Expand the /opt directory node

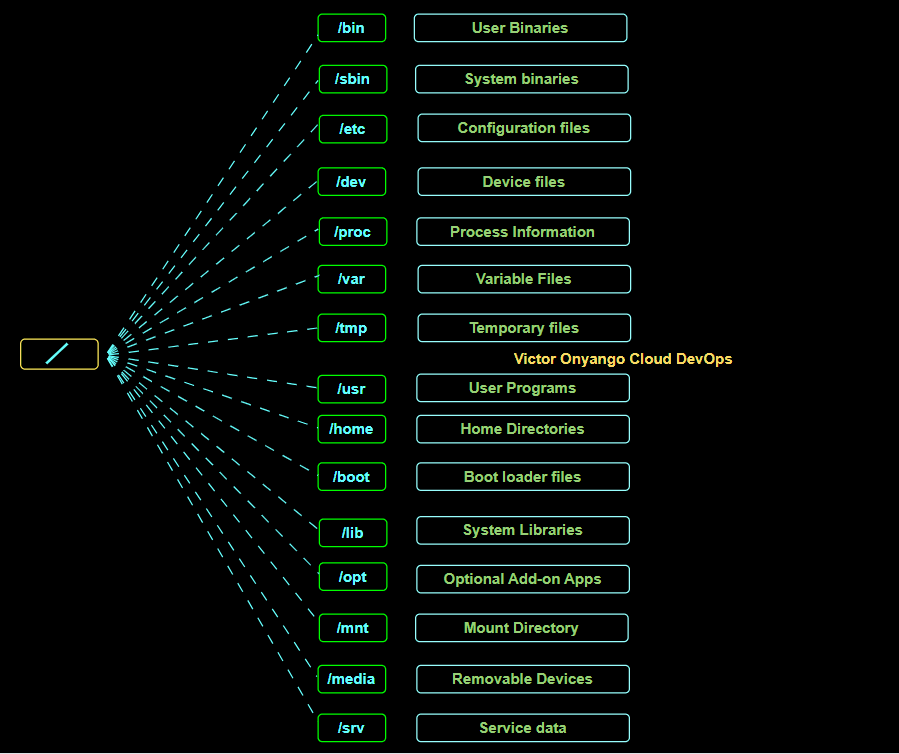tap(352, 577)
